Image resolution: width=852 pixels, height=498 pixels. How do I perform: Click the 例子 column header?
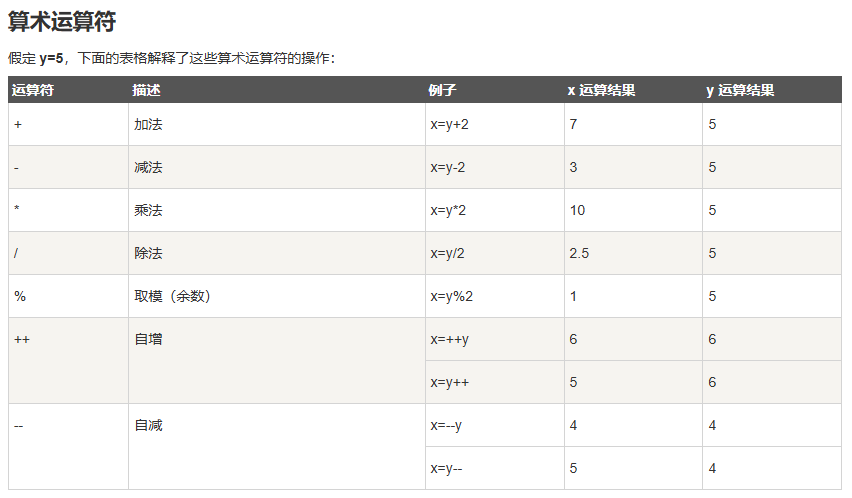point(442,90)
